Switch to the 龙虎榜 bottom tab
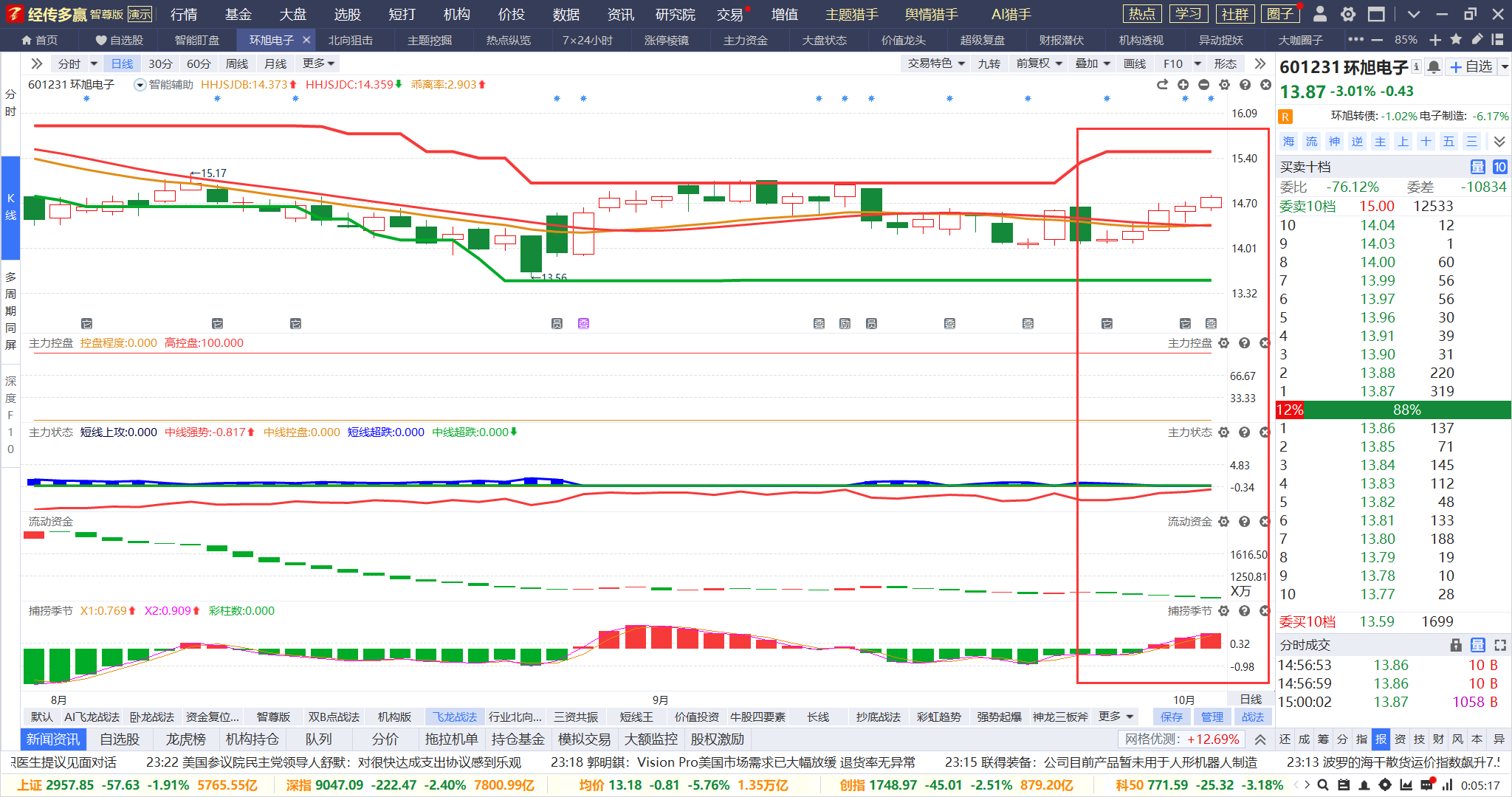 tap(185, 739)
